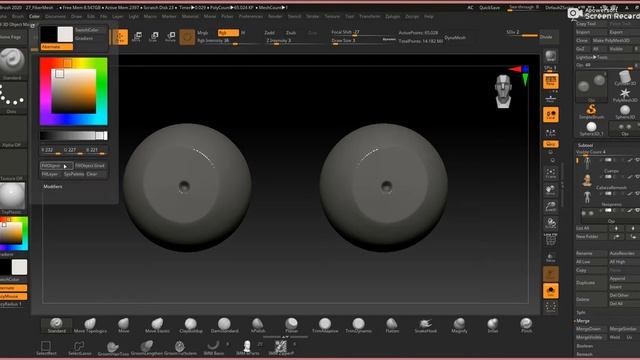Collapse the Merge section
Viewport: 640px width, 360px height.
coord(583,321)
